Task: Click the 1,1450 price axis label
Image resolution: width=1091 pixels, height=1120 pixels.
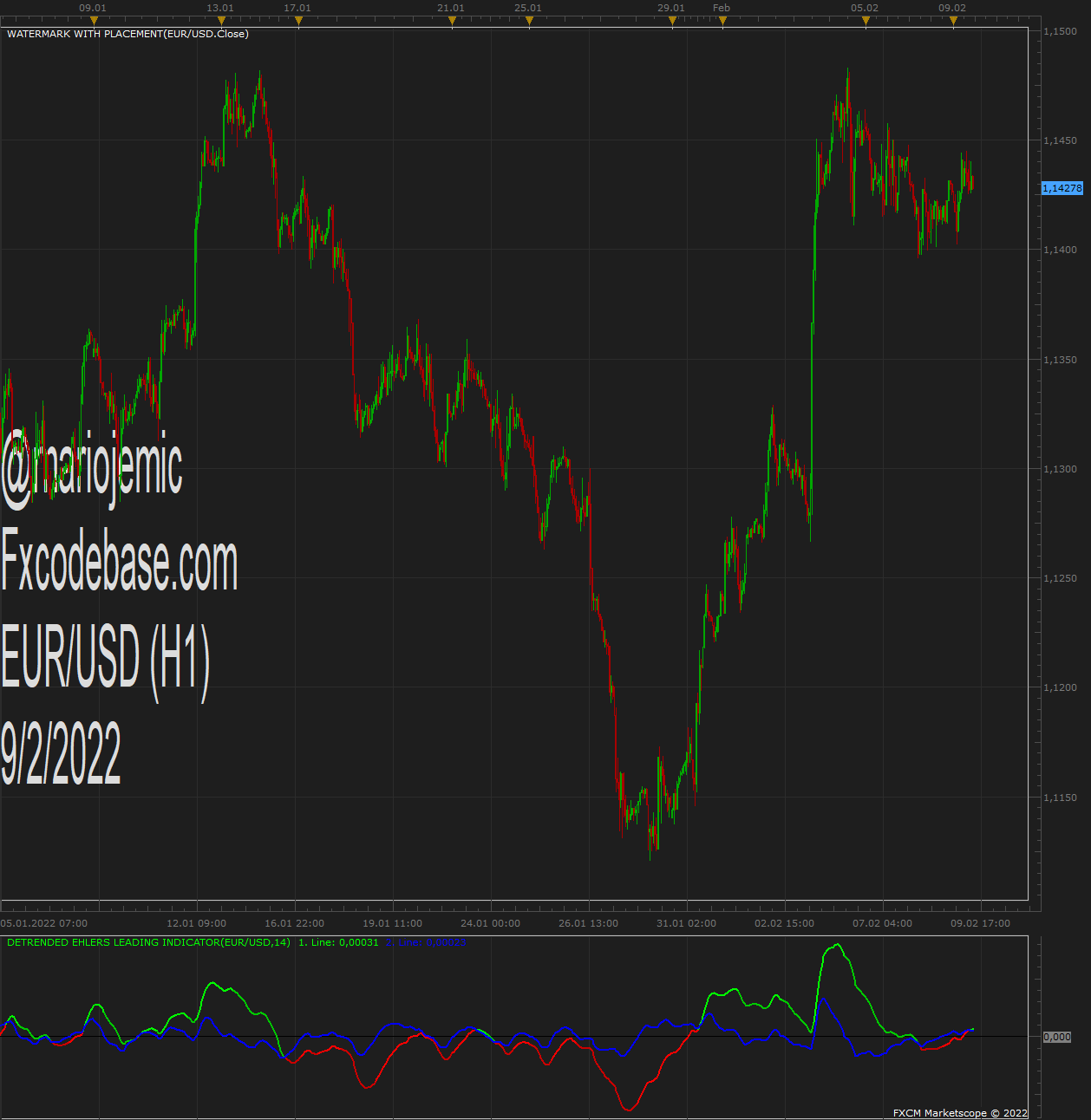Action: point(1060,140)
